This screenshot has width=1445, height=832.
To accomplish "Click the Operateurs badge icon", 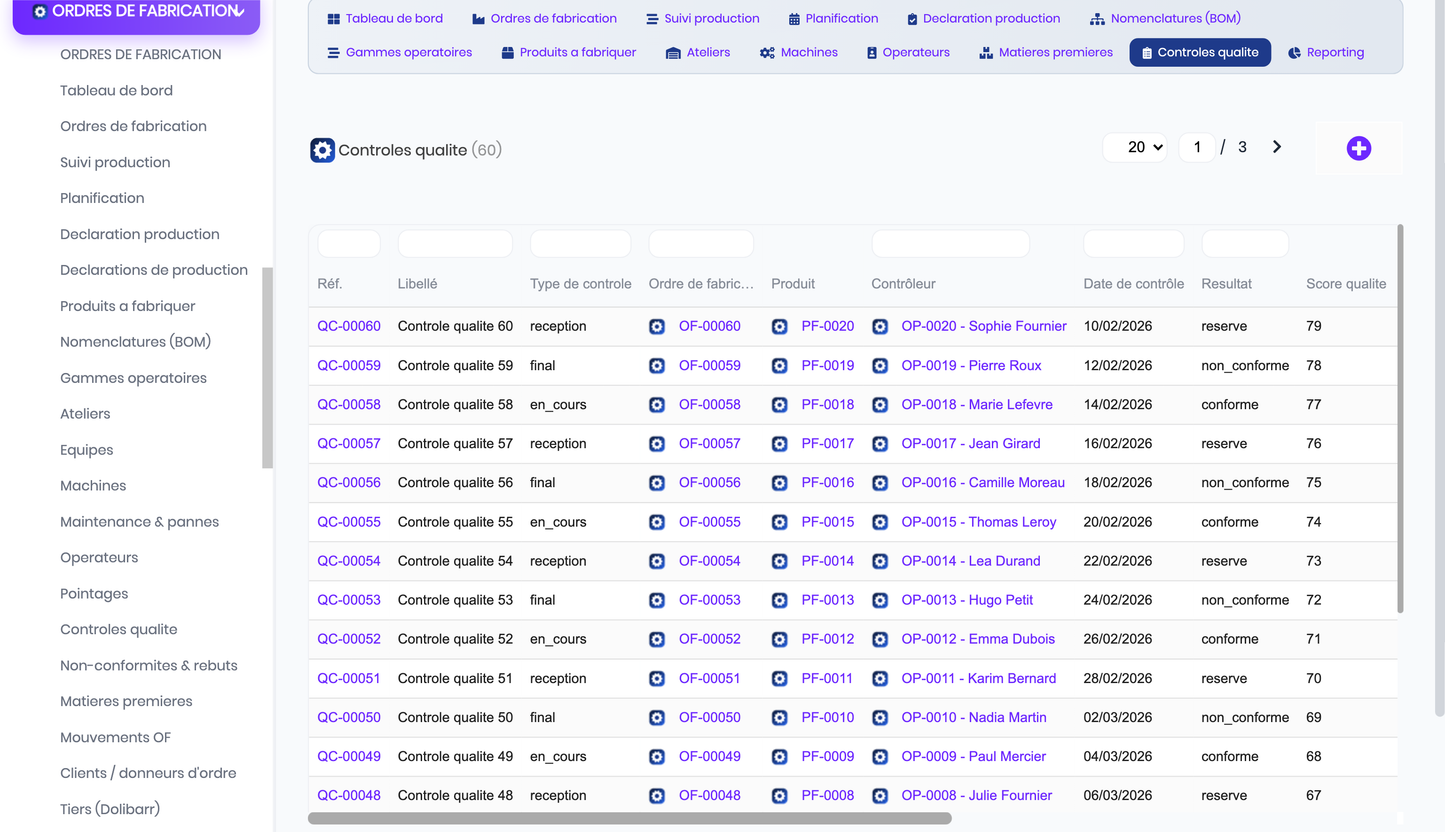I will click(x=872, y=53).
